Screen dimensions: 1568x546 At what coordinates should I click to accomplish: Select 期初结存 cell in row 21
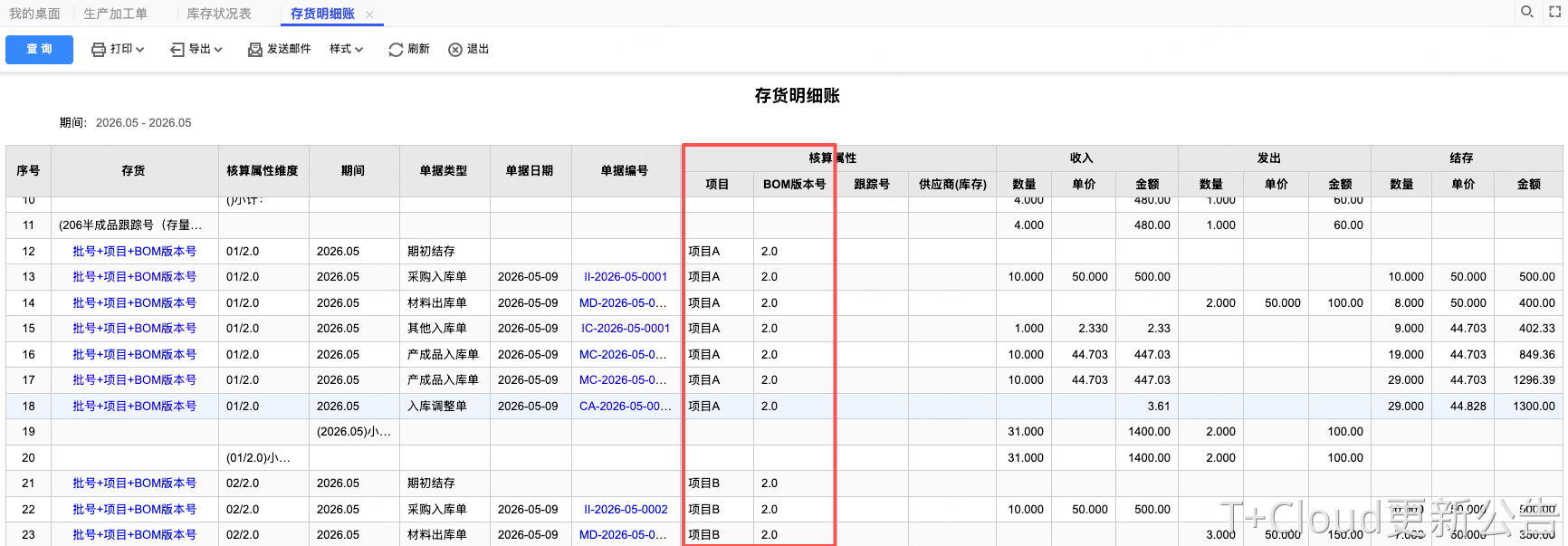[x=444, y=484]
